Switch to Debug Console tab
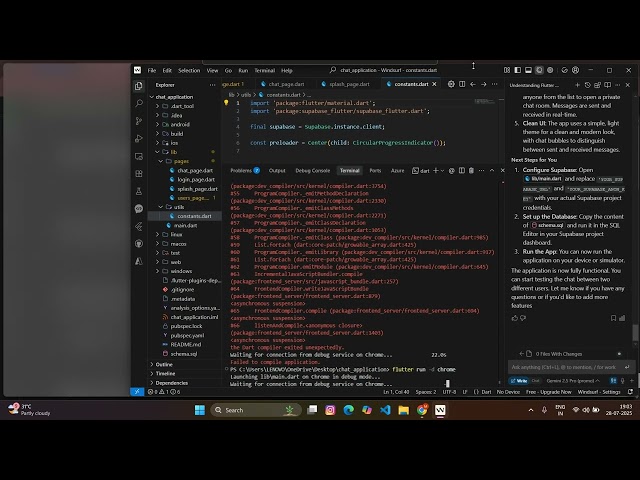Screen dimensions: 640x480 (313, 171)
